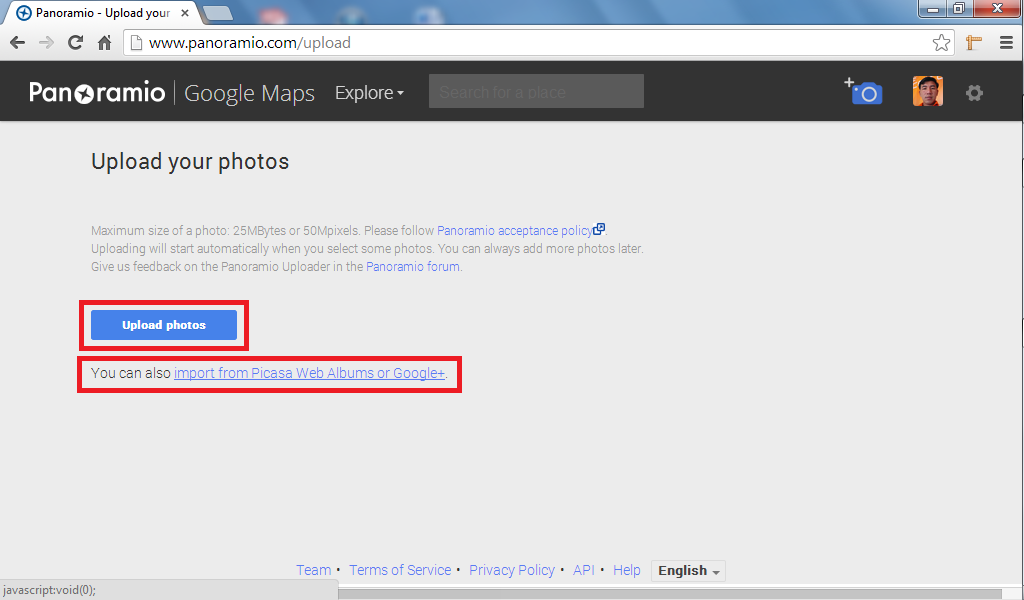1024x600 pixels.
Task: Open the Chrome hamburger menu
Action: tap(1006, 43)
